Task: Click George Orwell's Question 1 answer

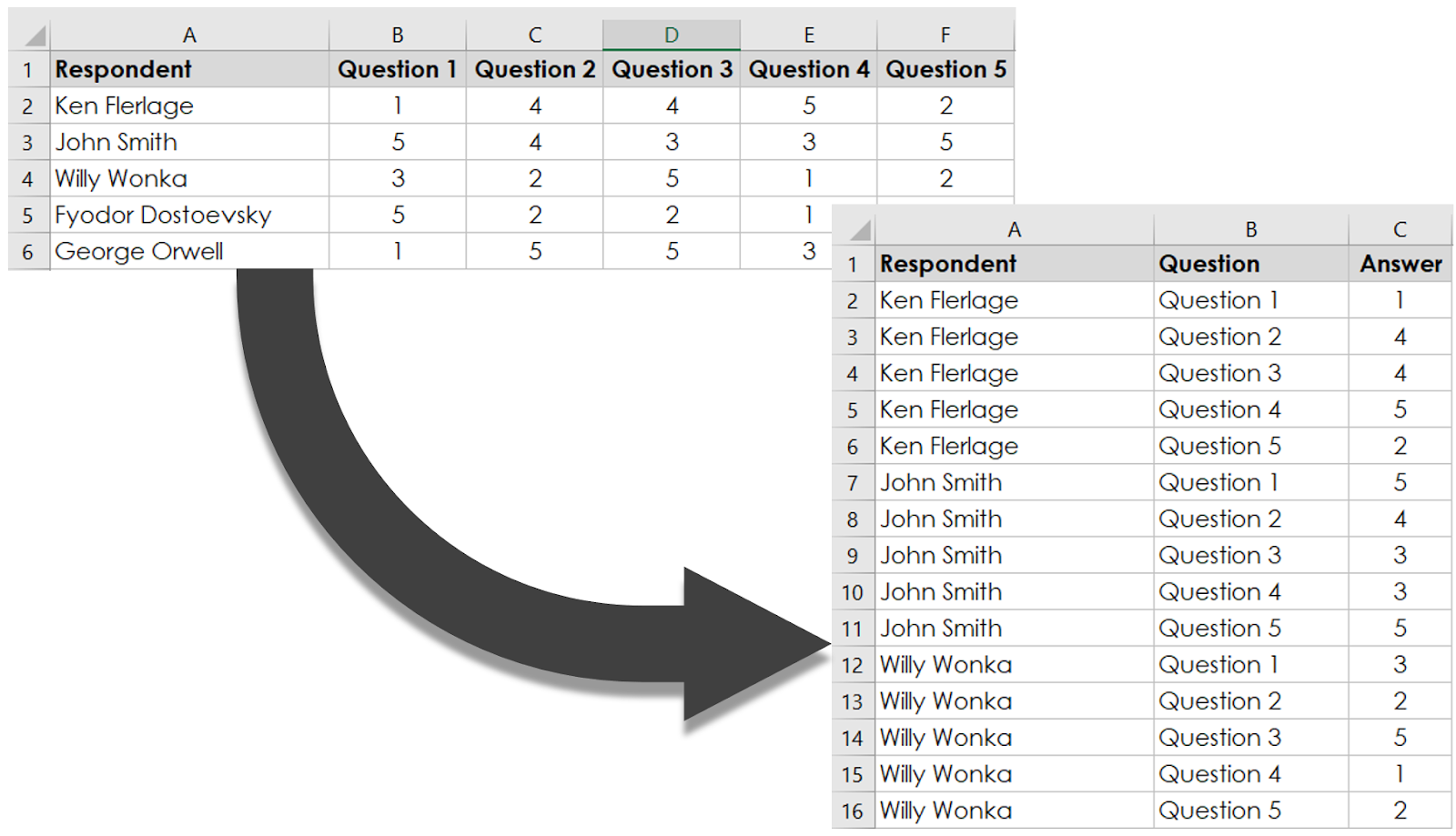Action: 398,251
